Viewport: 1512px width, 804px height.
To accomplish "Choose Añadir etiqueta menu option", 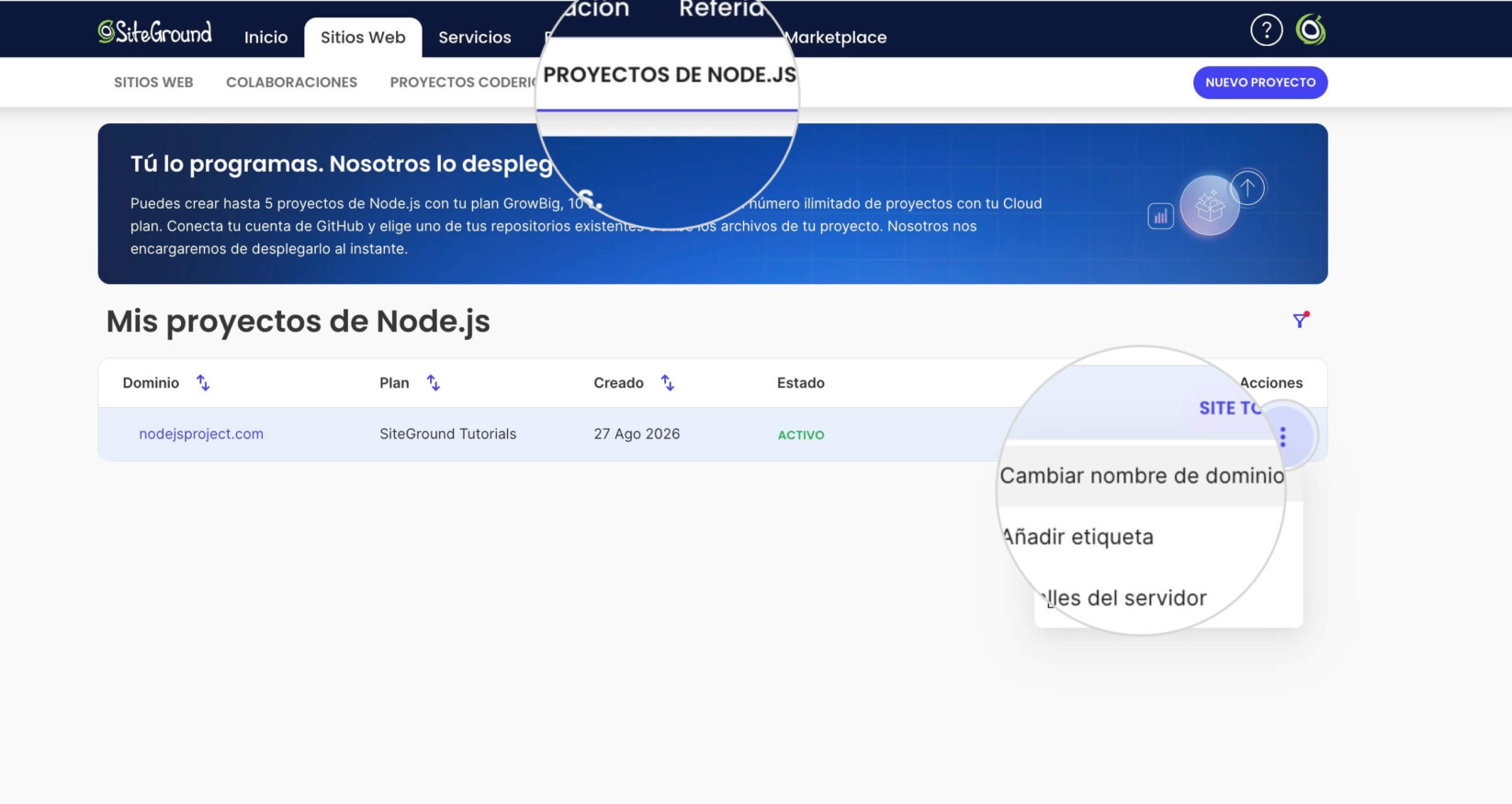I will (1078, 537).
